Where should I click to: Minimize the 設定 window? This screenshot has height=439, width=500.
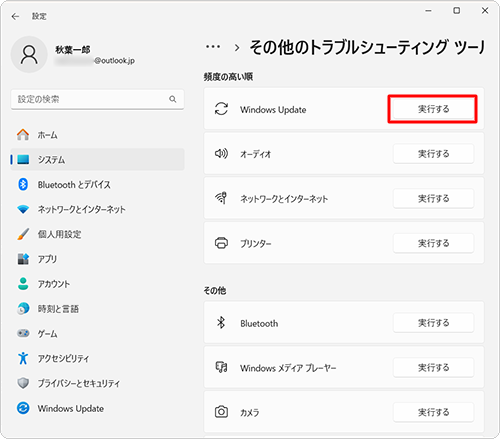pyautogui.click(x=429, y=11)
